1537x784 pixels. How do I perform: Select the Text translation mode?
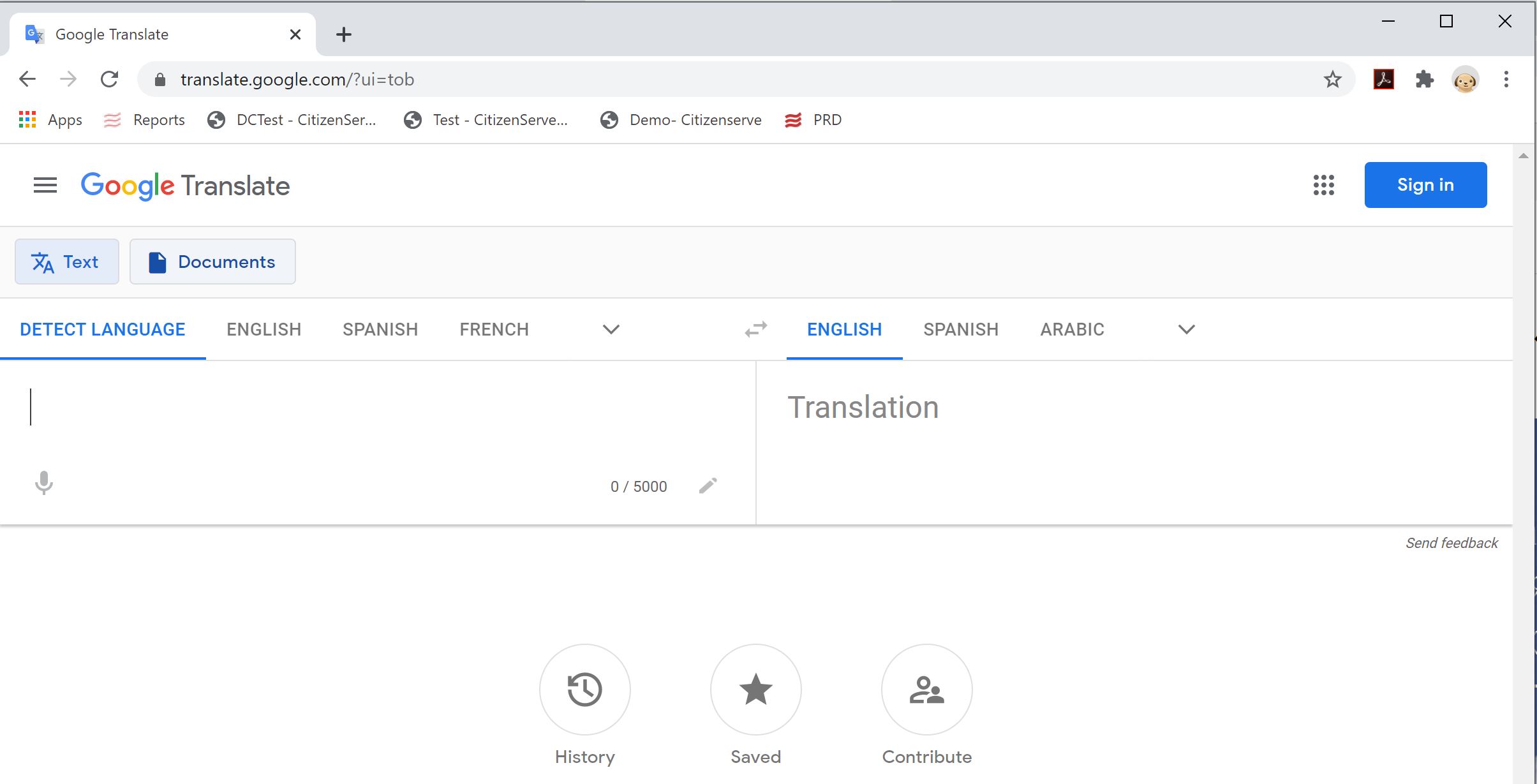67,262
